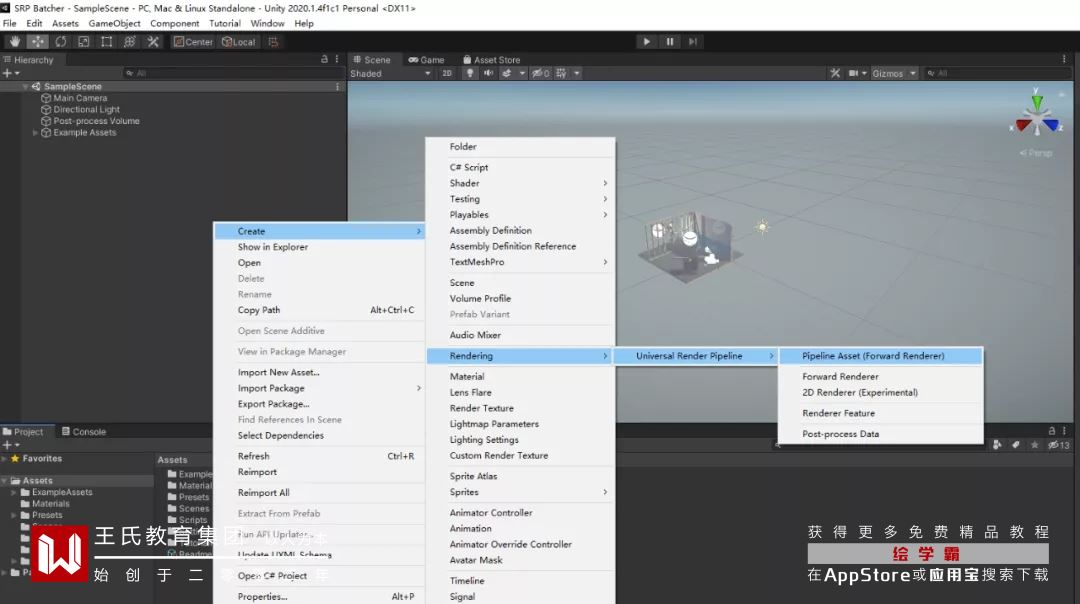1080x604 pixels.
Task: Select the Scale tool
Action: click(84, 41)
